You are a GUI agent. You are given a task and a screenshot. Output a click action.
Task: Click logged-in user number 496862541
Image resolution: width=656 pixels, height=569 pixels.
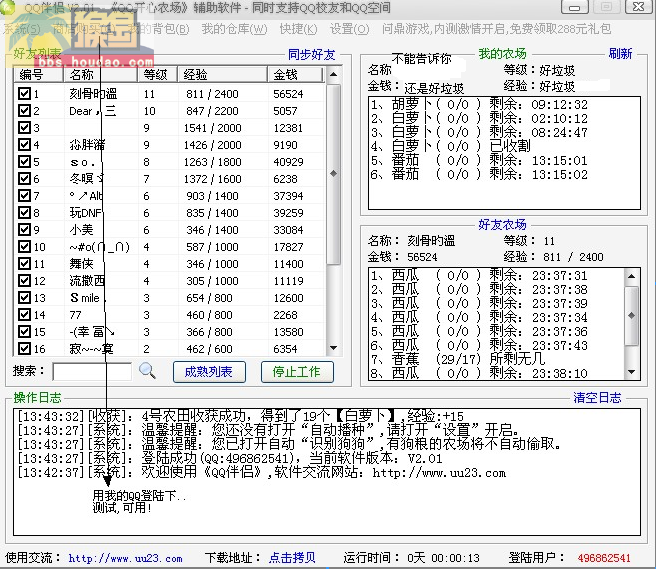604,558
